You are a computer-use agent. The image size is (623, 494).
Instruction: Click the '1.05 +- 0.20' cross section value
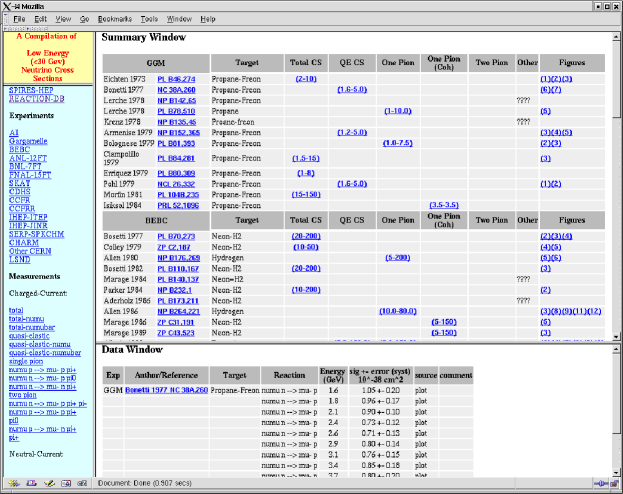pos(381,390)
